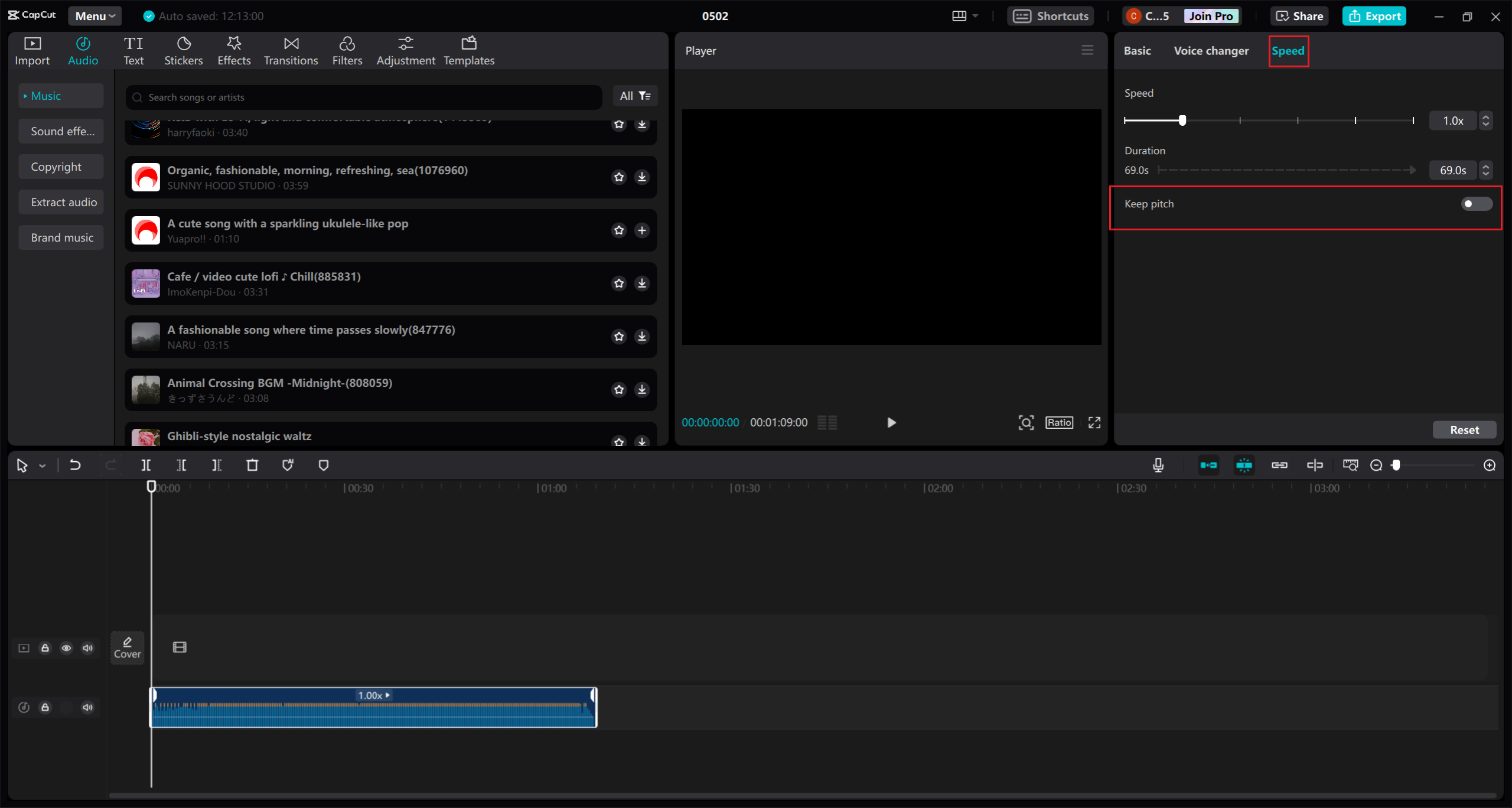Open the All songs filter dropdown

tap(634, 96)
